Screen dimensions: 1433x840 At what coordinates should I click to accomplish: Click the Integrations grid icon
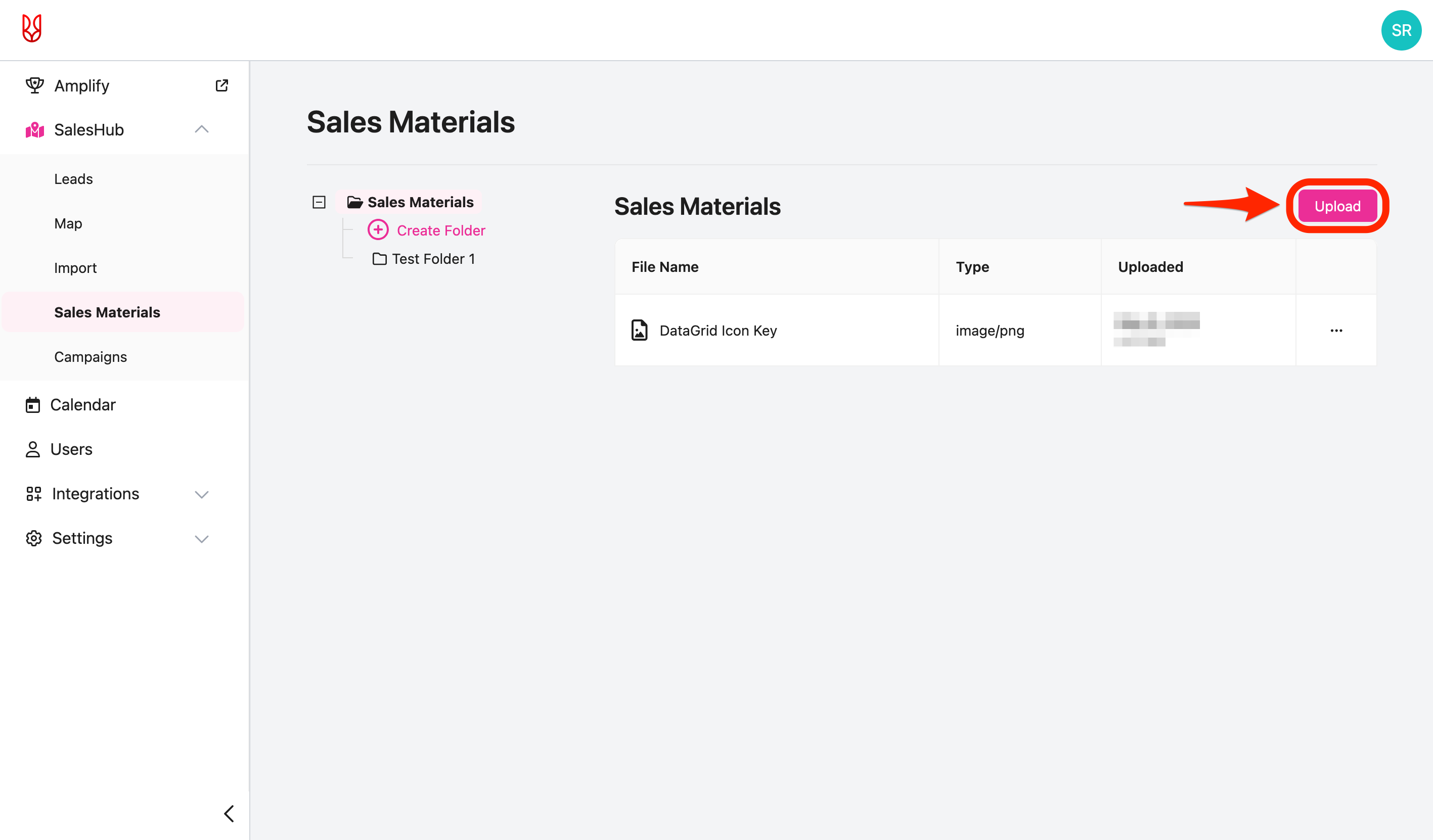[33, 493]
